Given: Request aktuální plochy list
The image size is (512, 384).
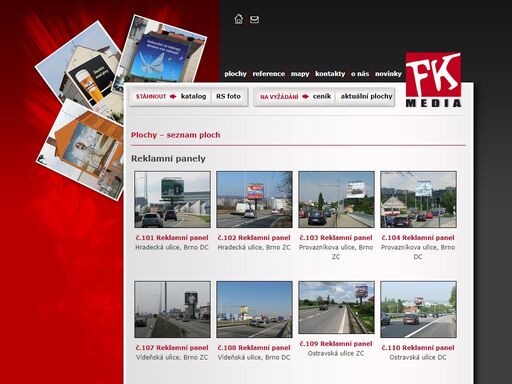Looking at the screenshot, I should (x=366, y=96).
